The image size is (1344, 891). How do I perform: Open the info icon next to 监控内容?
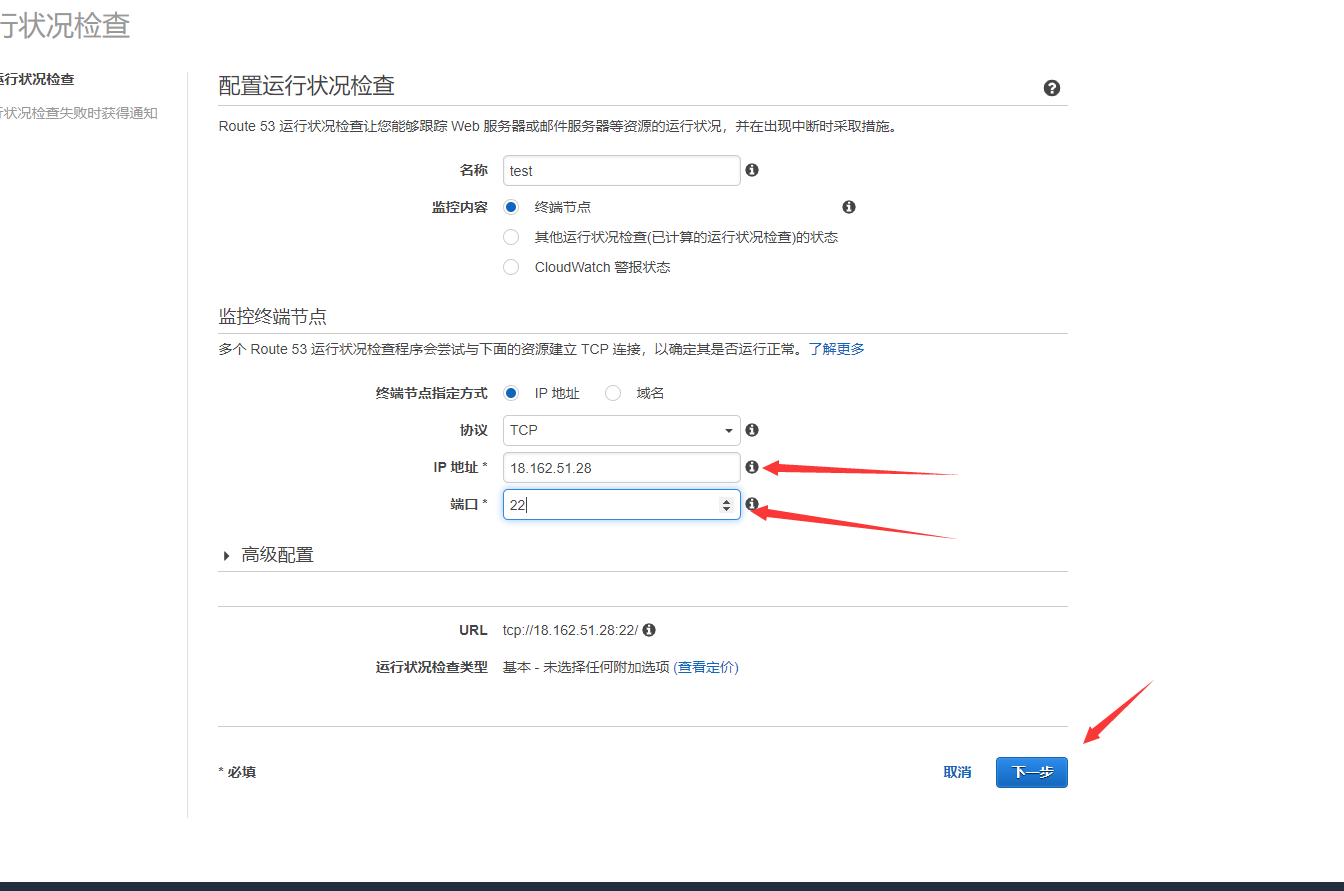848,206
